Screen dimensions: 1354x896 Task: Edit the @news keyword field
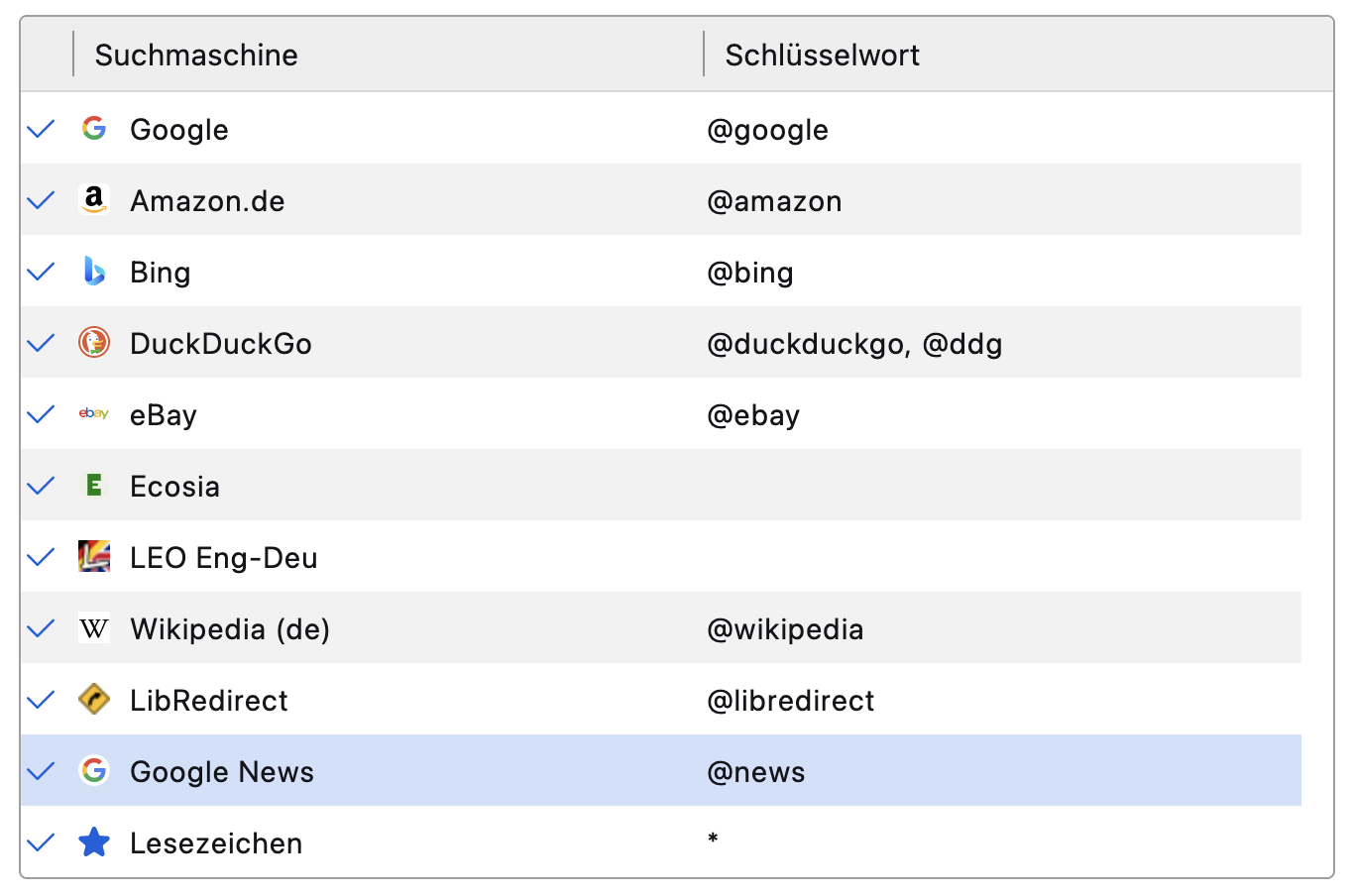[756, 772]
